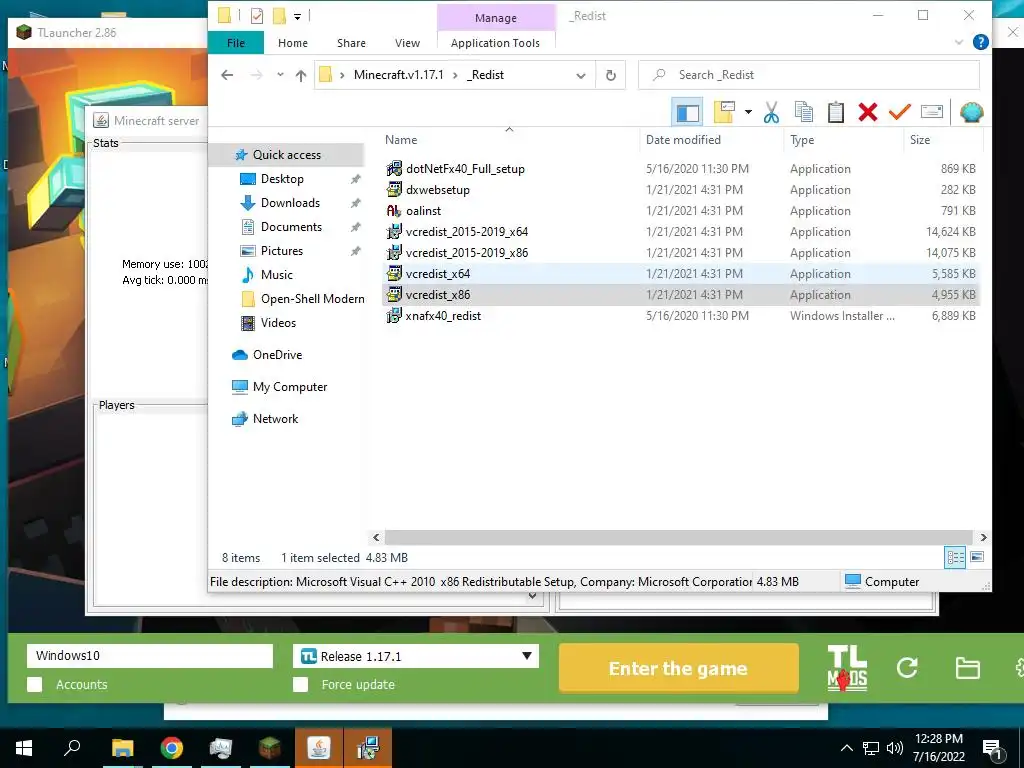
Task: Paste using the clipboard icon
Action: pyautogui.click(x=836, y=112)
